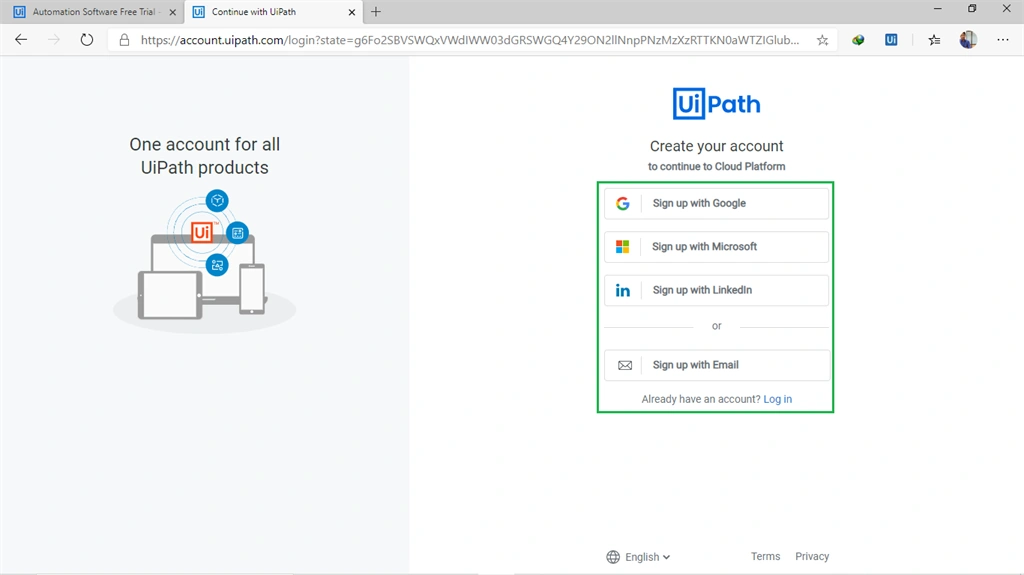Close the Continue with UiPath tab
This screenshot has height=575, width=1024.
coord(351,12)
